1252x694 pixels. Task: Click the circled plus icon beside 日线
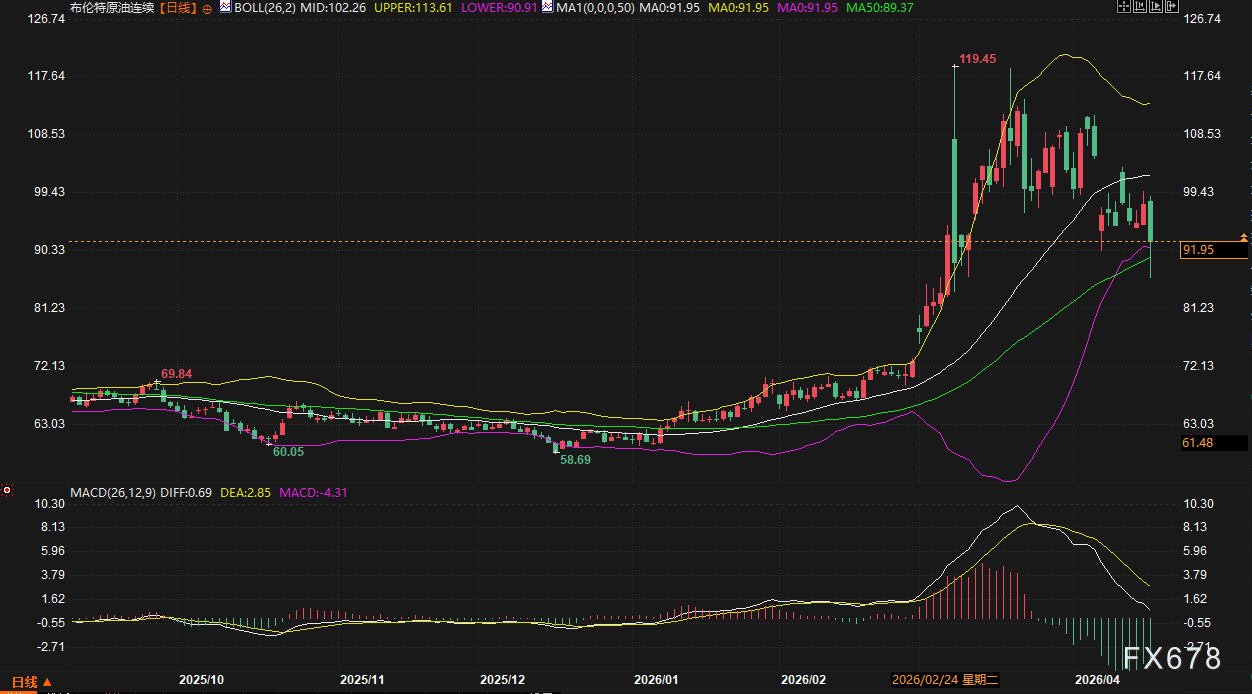[207, 8]
